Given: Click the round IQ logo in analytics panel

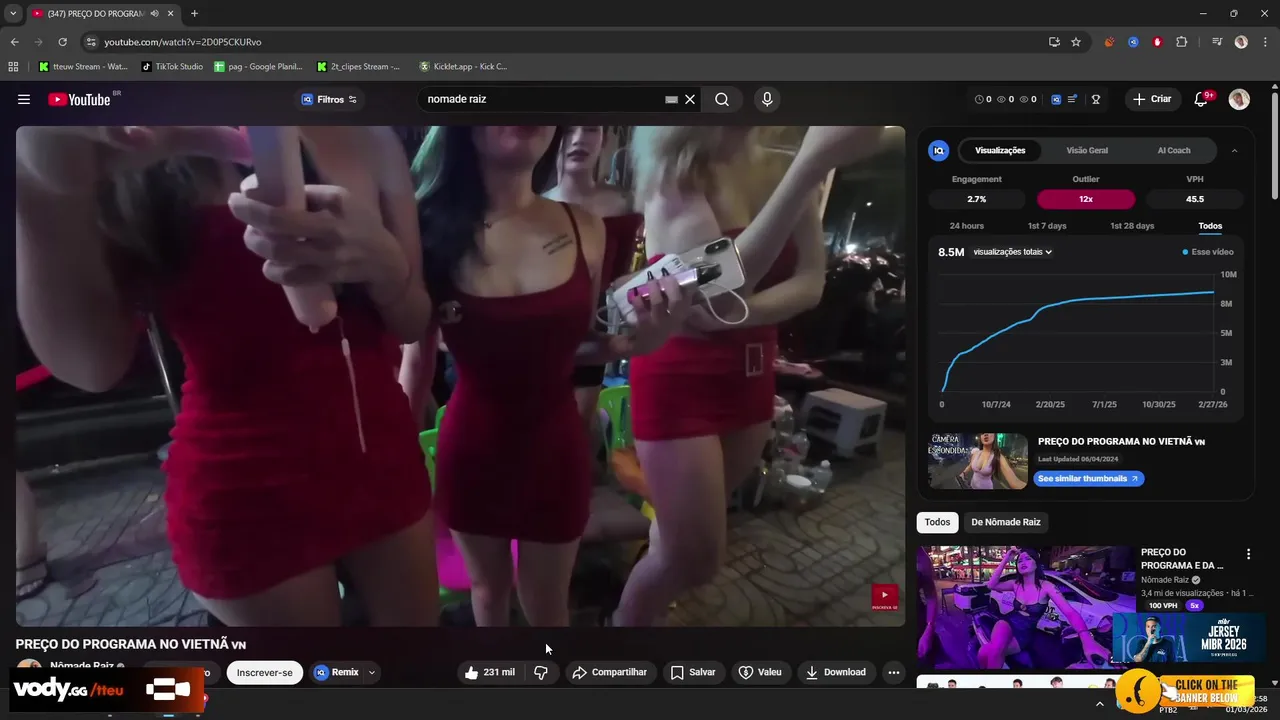Looking at the screenshot, I should tap(938, 150).
